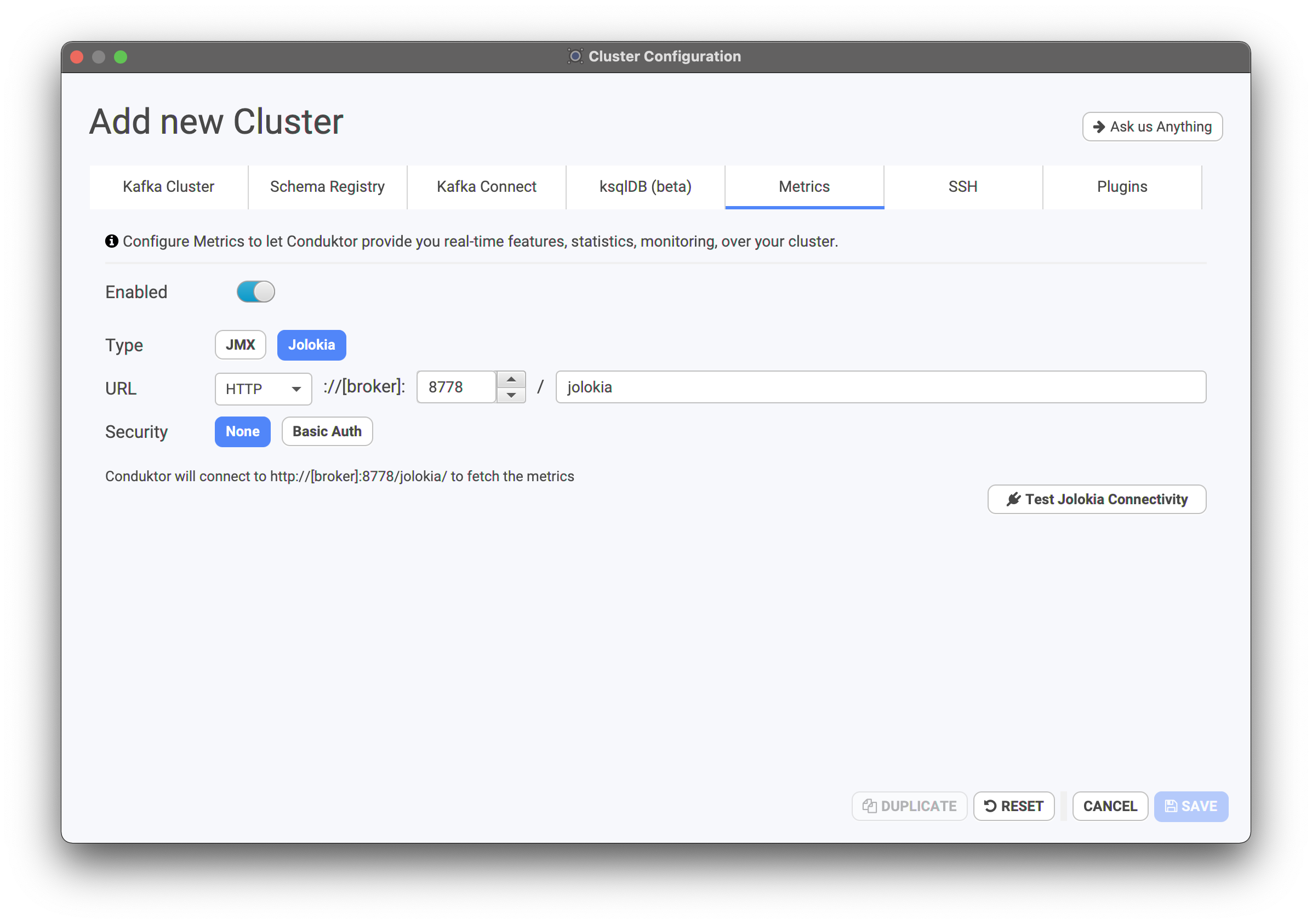This screenshot has height=924, width=1312.
Task: Click the Conduktor icon in the title bar
Action: (x=575, y=56)
